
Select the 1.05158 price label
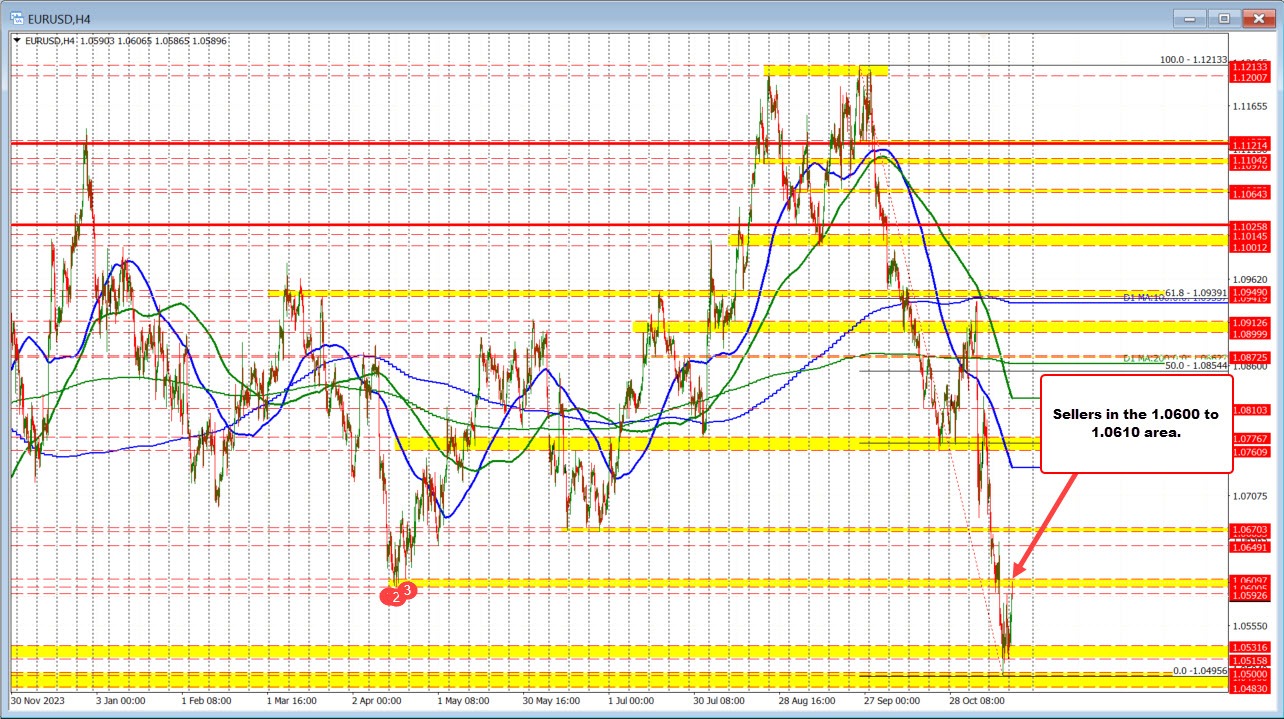click(x=1250, y=661)
